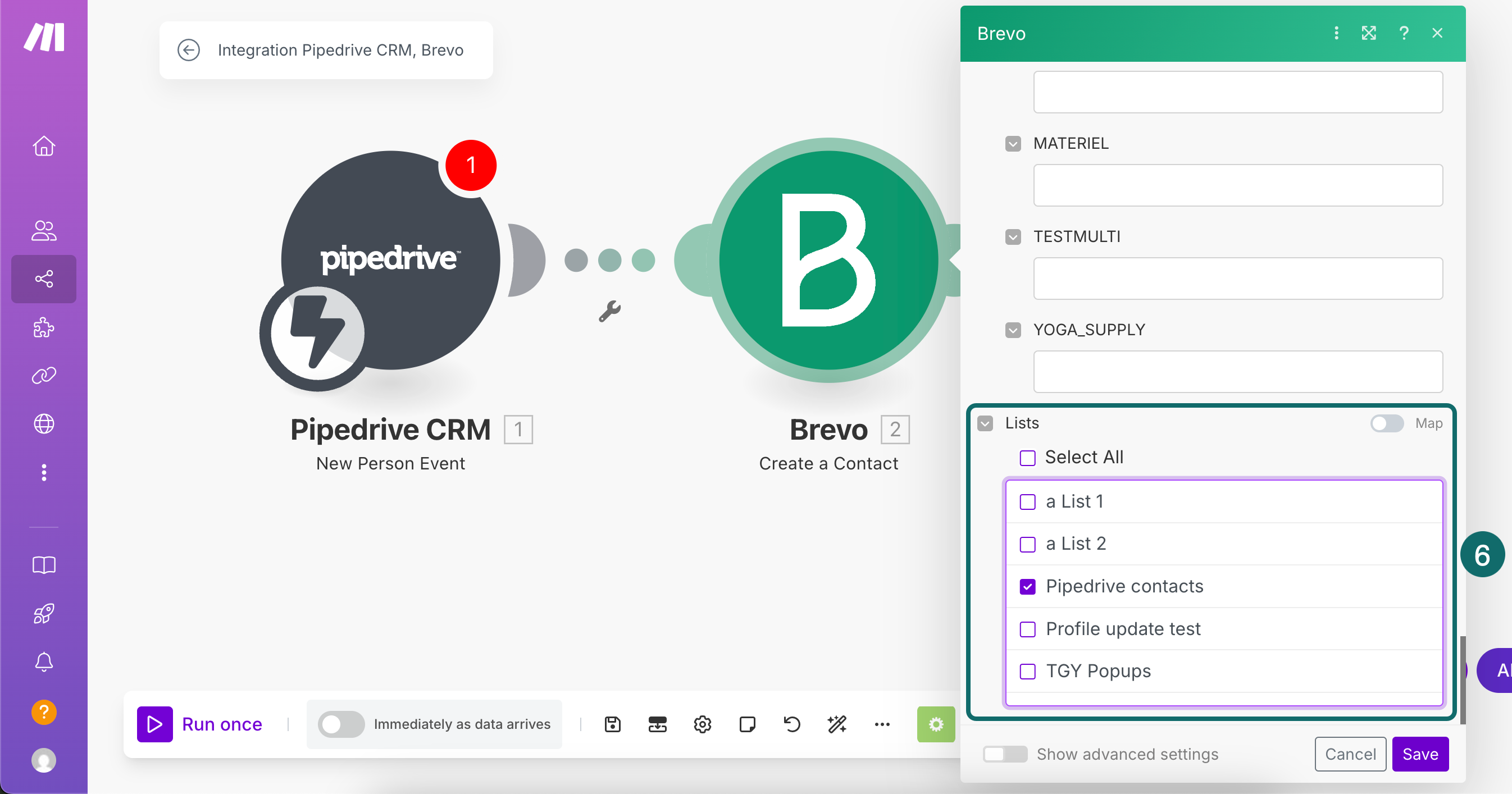Viewport: 1512px width, 794px height.
Task: Expand the Brevo panel to full screen
Action: click(1369, 33)
